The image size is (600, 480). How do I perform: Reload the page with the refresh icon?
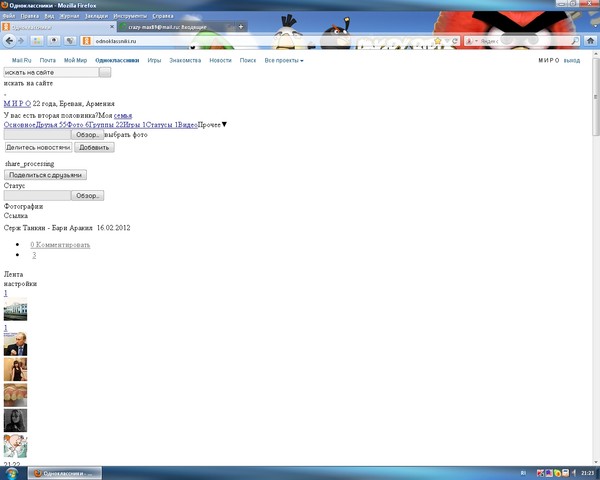455,41
